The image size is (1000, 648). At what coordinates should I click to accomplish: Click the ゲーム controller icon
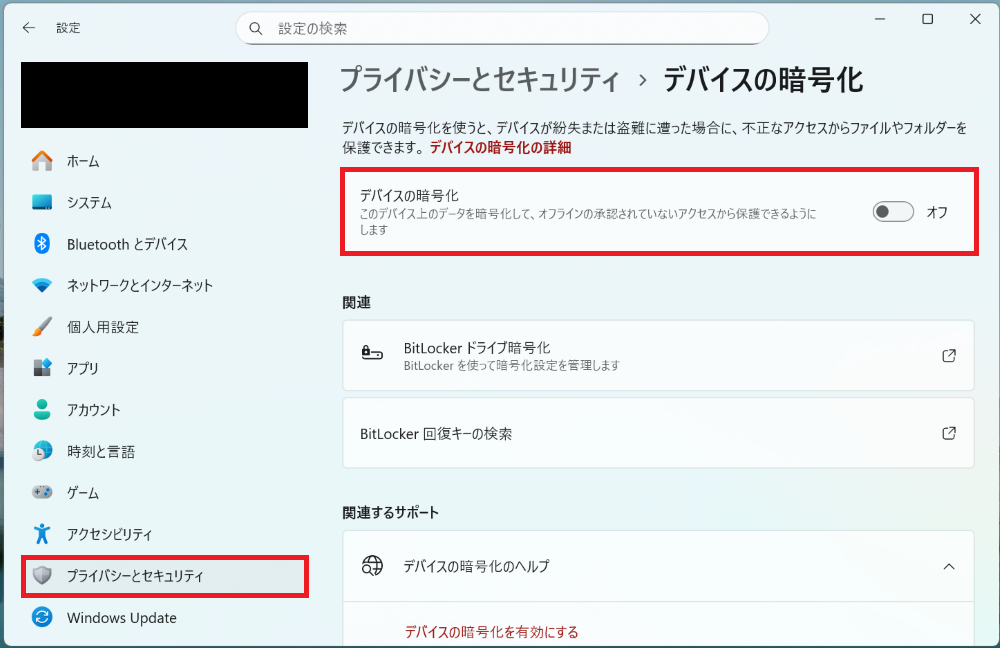pyautogui.click(x=42, y=492)
